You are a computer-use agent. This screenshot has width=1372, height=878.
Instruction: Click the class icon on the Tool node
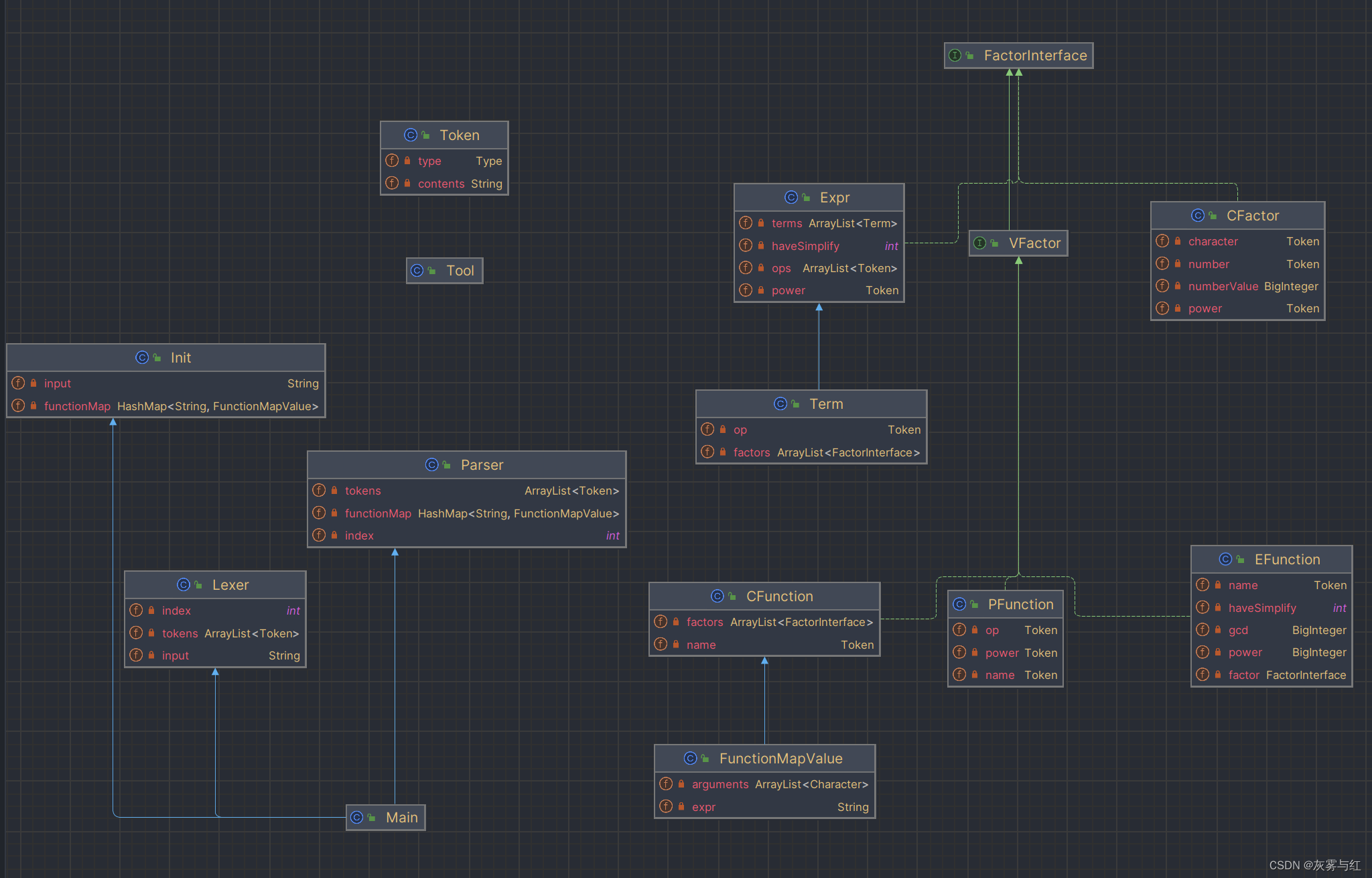417,271
